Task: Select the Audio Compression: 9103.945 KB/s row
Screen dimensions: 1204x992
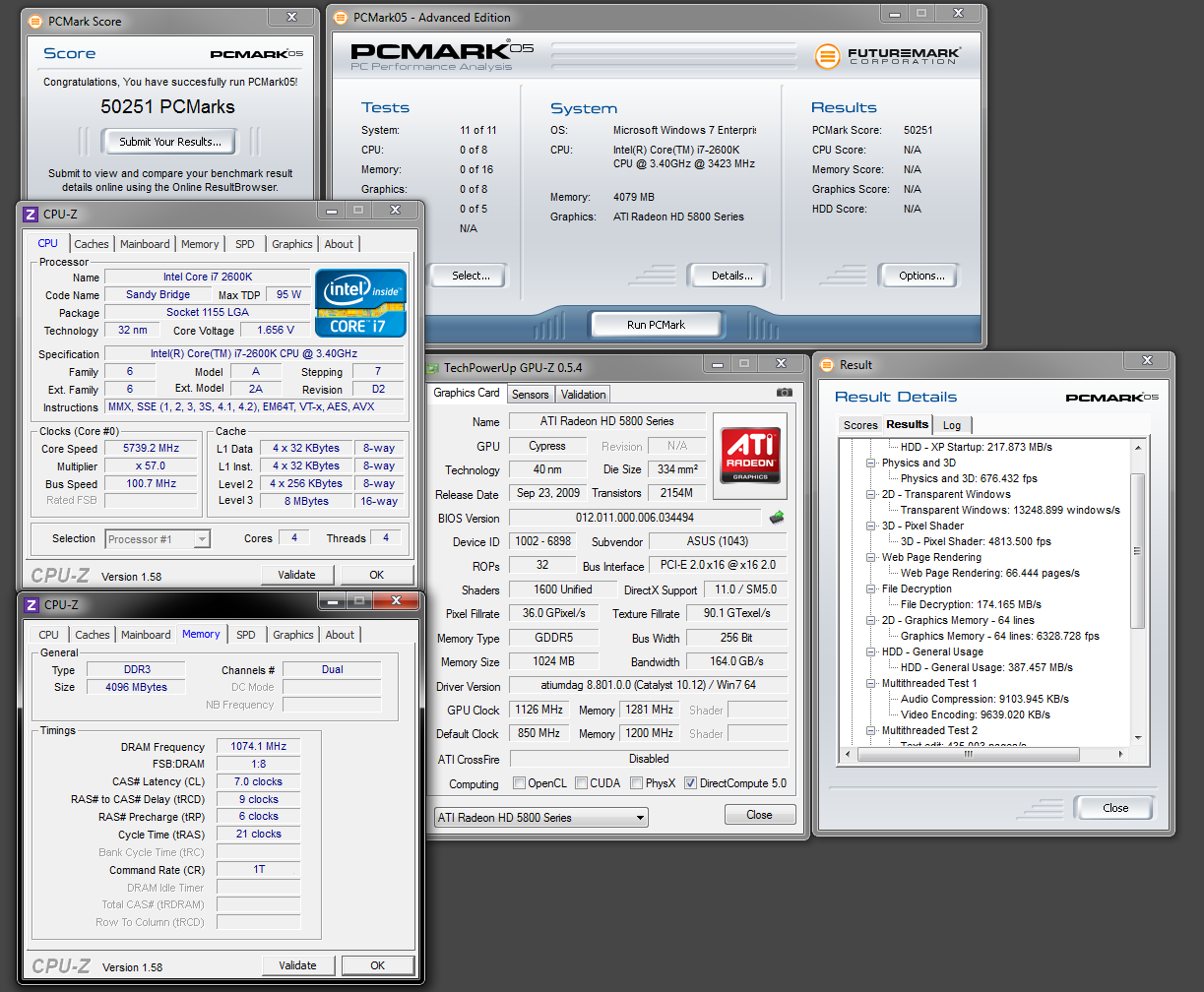Action: pyautogui.click(x=984, y=699)
